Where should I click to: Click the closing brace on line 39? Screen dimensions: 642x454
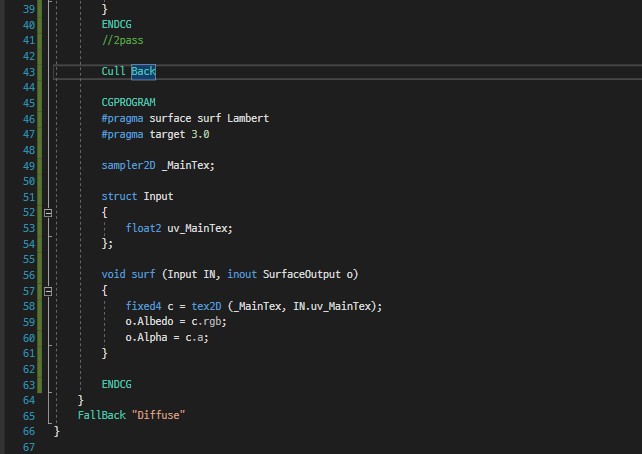(x=104, y=9)
